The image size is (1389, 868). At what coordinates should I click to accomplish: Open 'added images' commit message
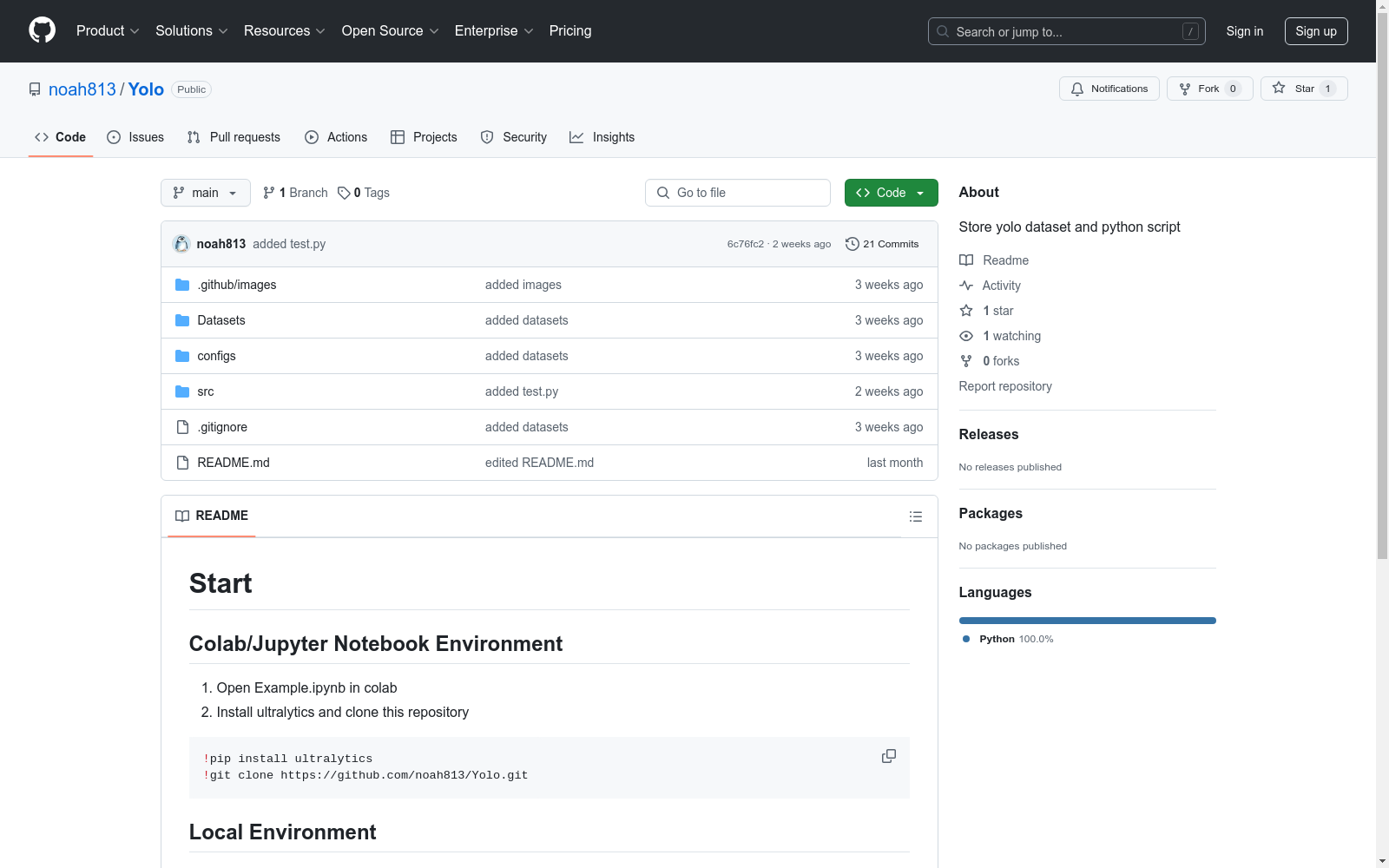523,285
